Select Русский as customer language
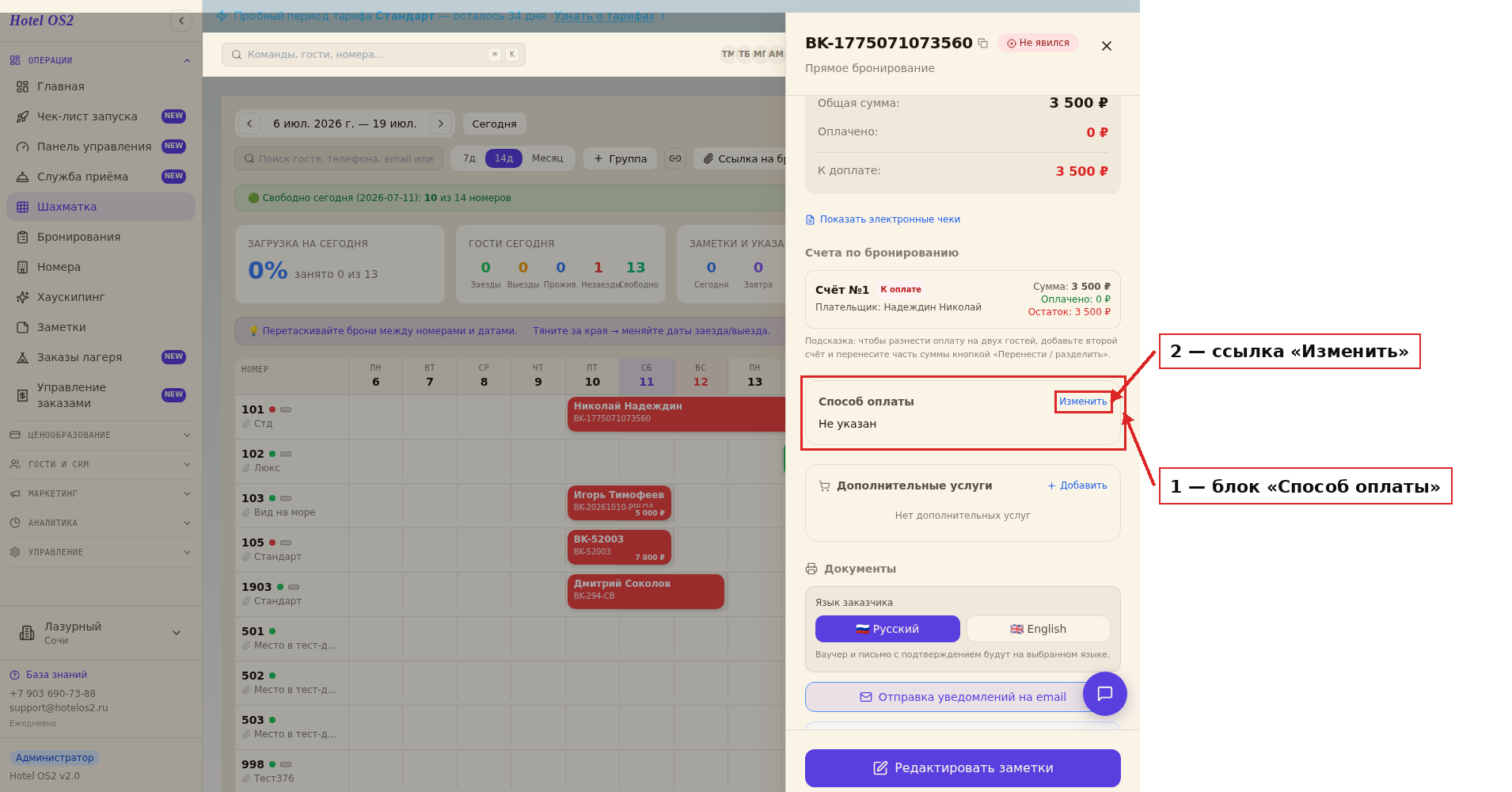The image size is (1512, 792). (x=887, y=629)
